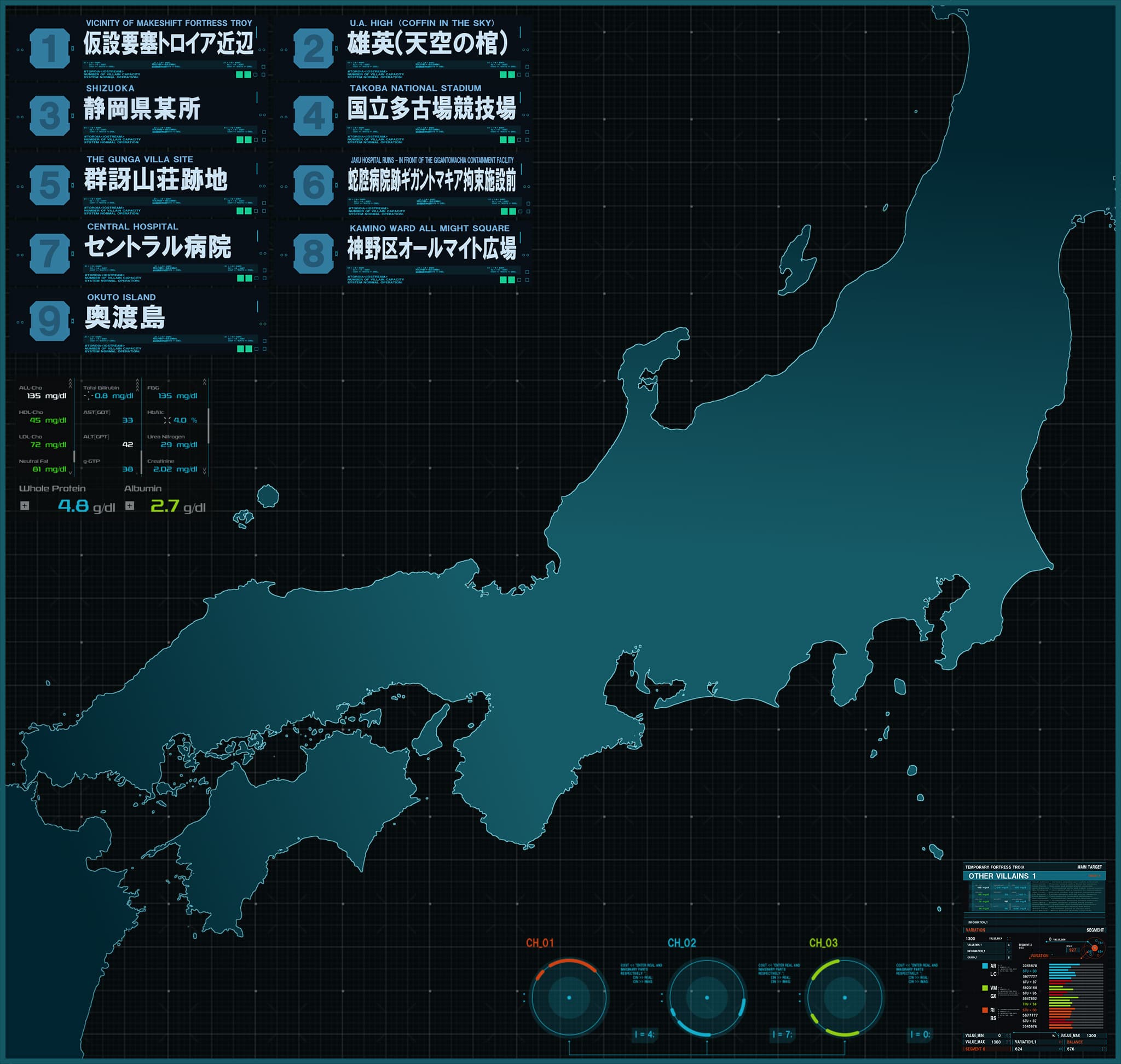Screen dimensions: 1121x1064
Task: Click the blue AR color swatch
Action: pyautogui.click(x=985, y=967)
